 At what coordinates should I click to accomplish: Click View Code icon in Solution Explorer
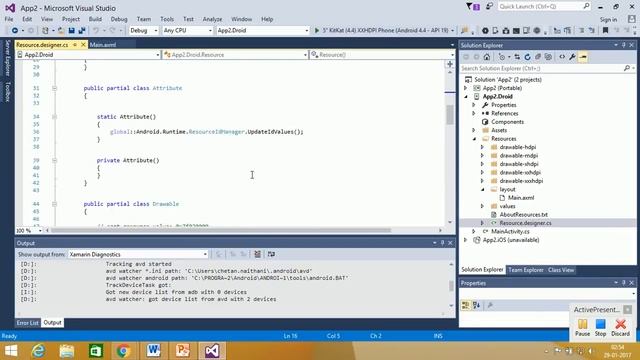point(562,57)
